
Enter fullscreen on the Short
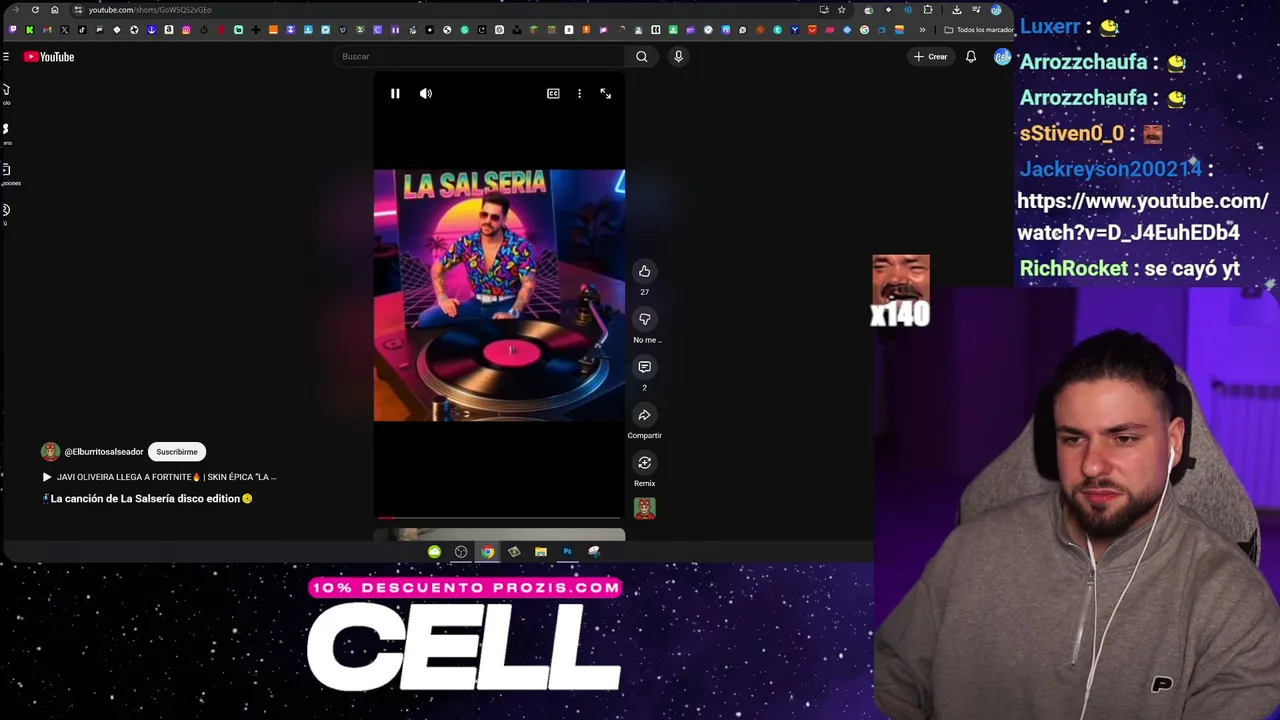coord(605,93)
